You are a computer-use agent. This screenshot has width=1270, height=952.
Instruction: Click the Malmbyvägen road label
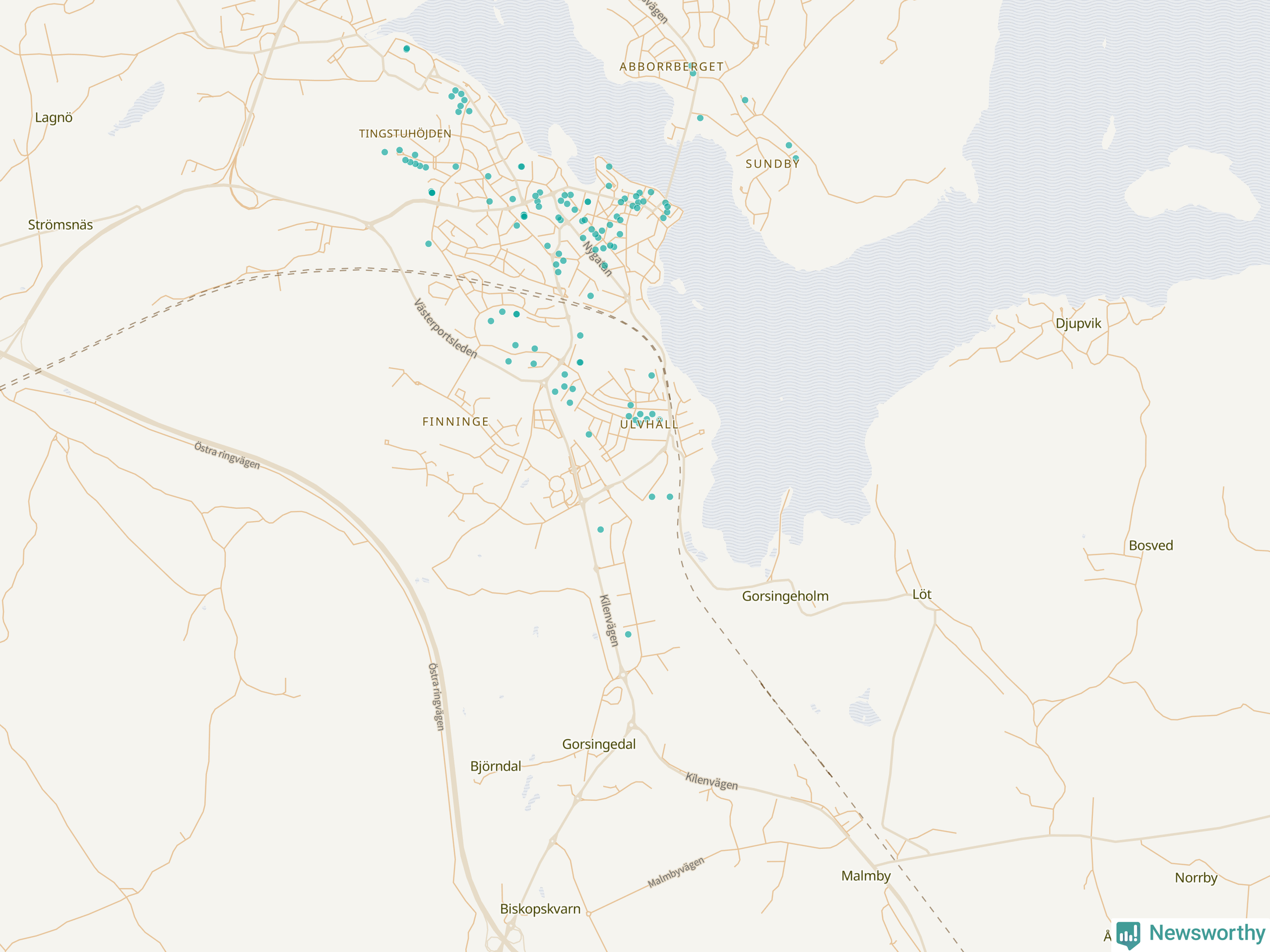click(675, 872)
